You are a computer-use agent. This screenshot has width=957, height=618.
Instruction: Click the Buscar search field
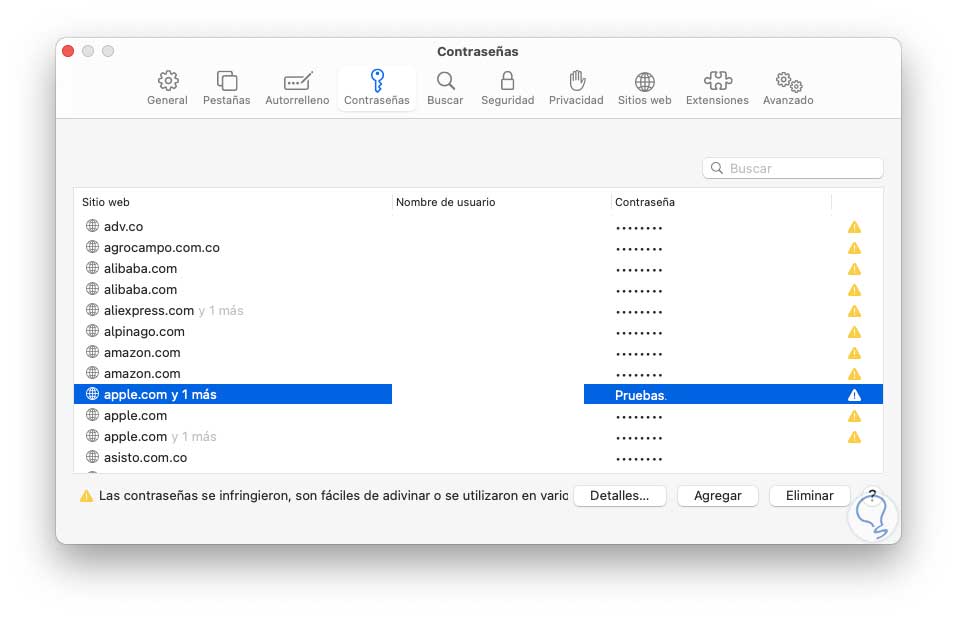click(x=792, y=168)
